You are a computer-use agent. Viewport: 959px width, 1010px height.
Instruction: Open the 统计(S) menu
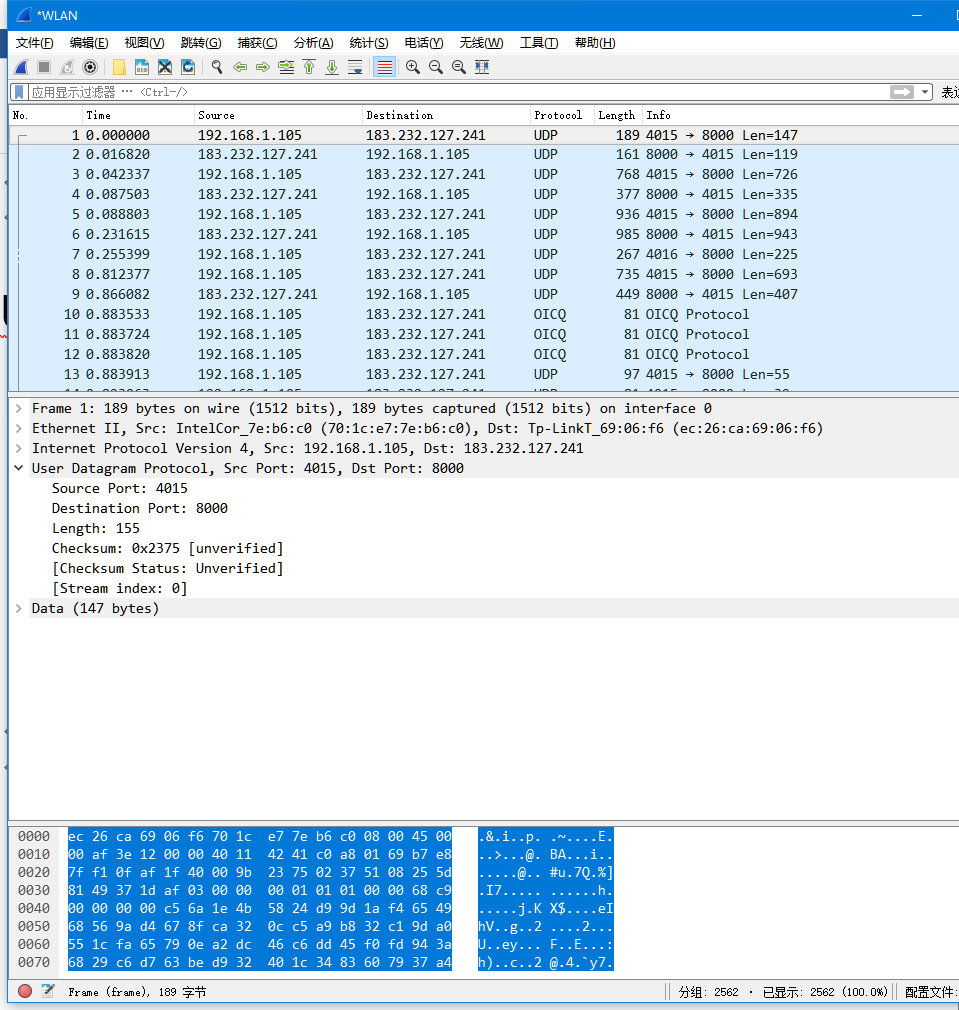368,42
